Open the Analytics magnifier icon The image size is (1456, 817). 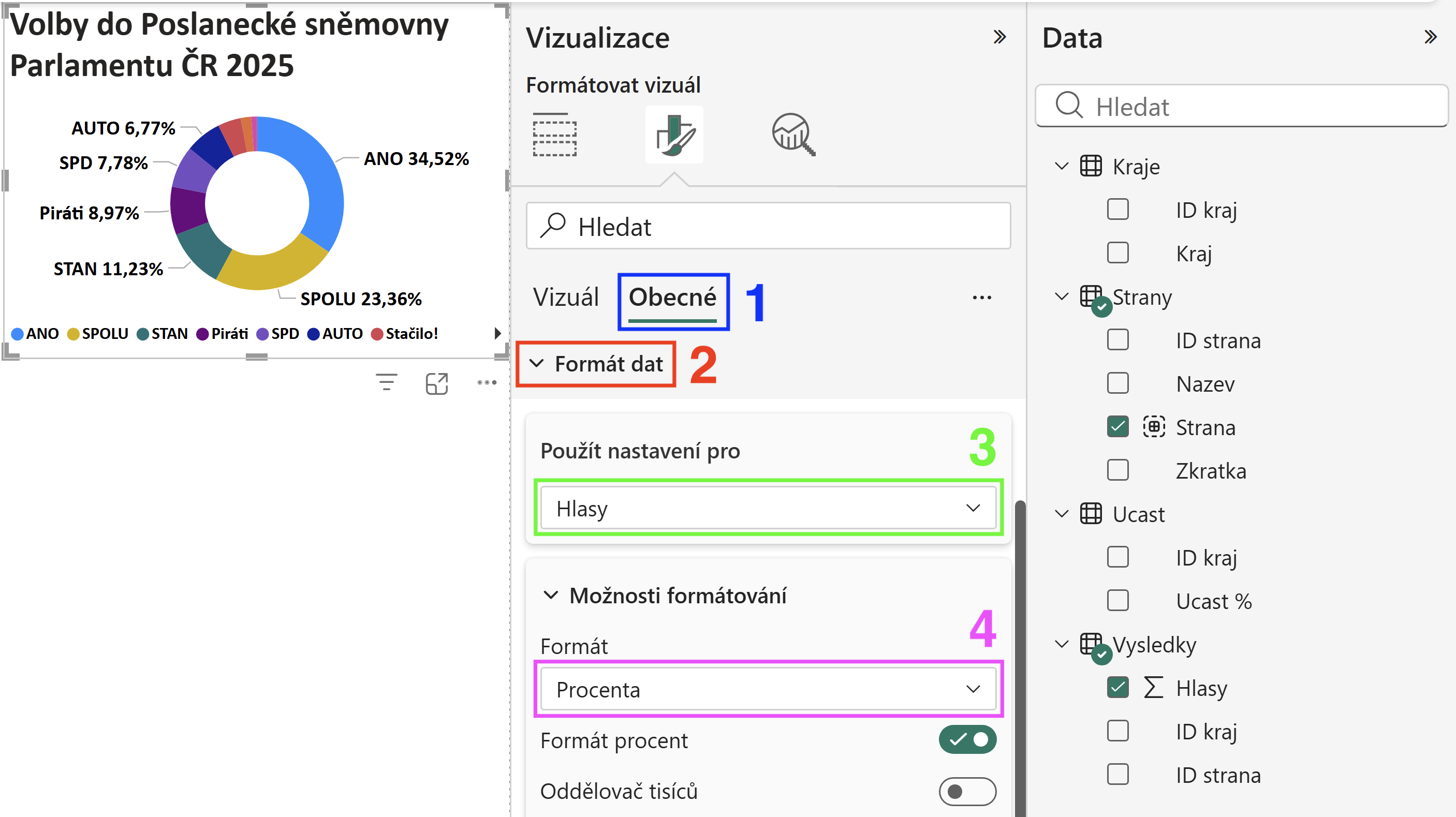793,135
